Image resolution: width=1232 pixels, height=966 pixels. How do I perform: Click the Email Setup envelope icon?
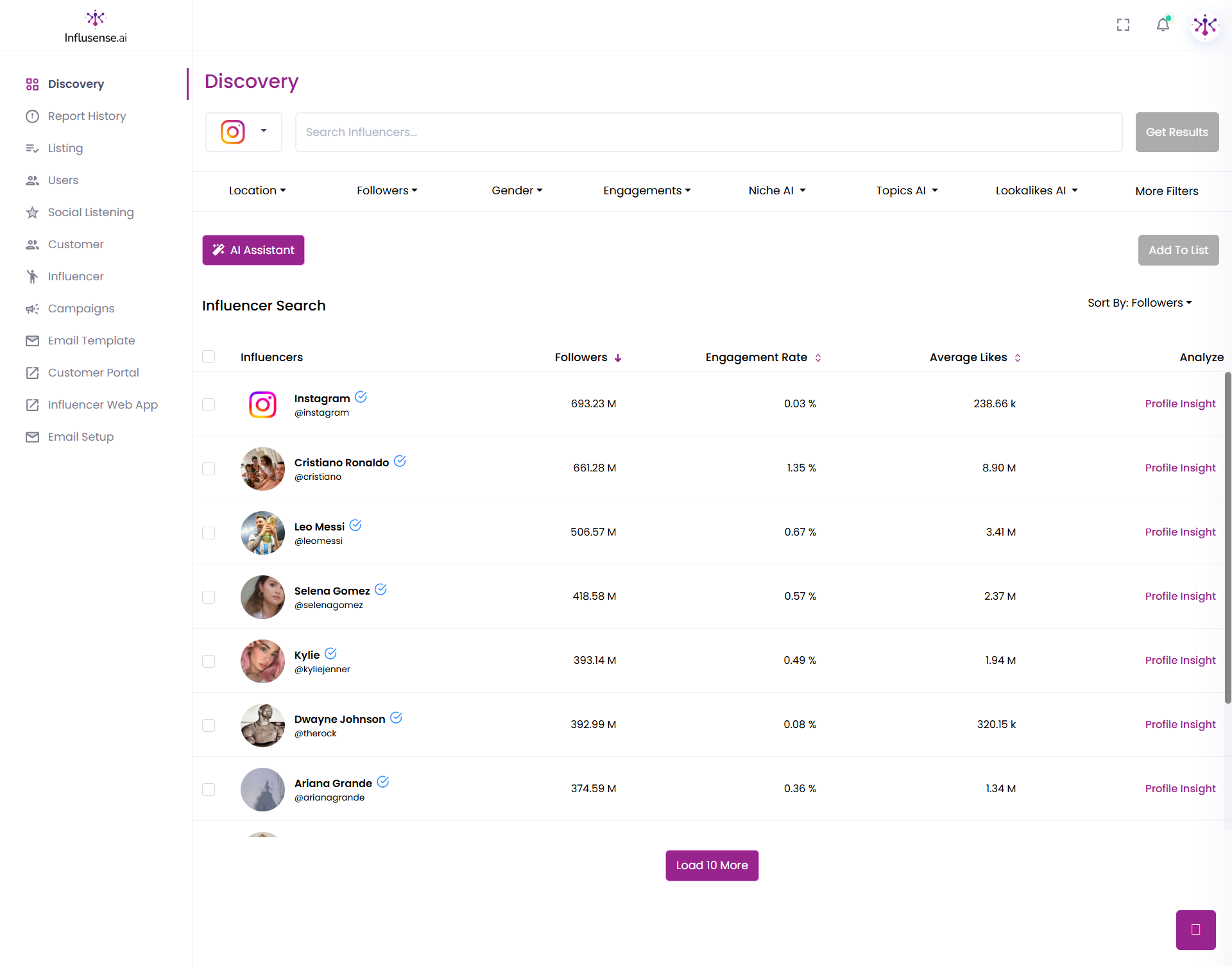[x=32, y=437]
